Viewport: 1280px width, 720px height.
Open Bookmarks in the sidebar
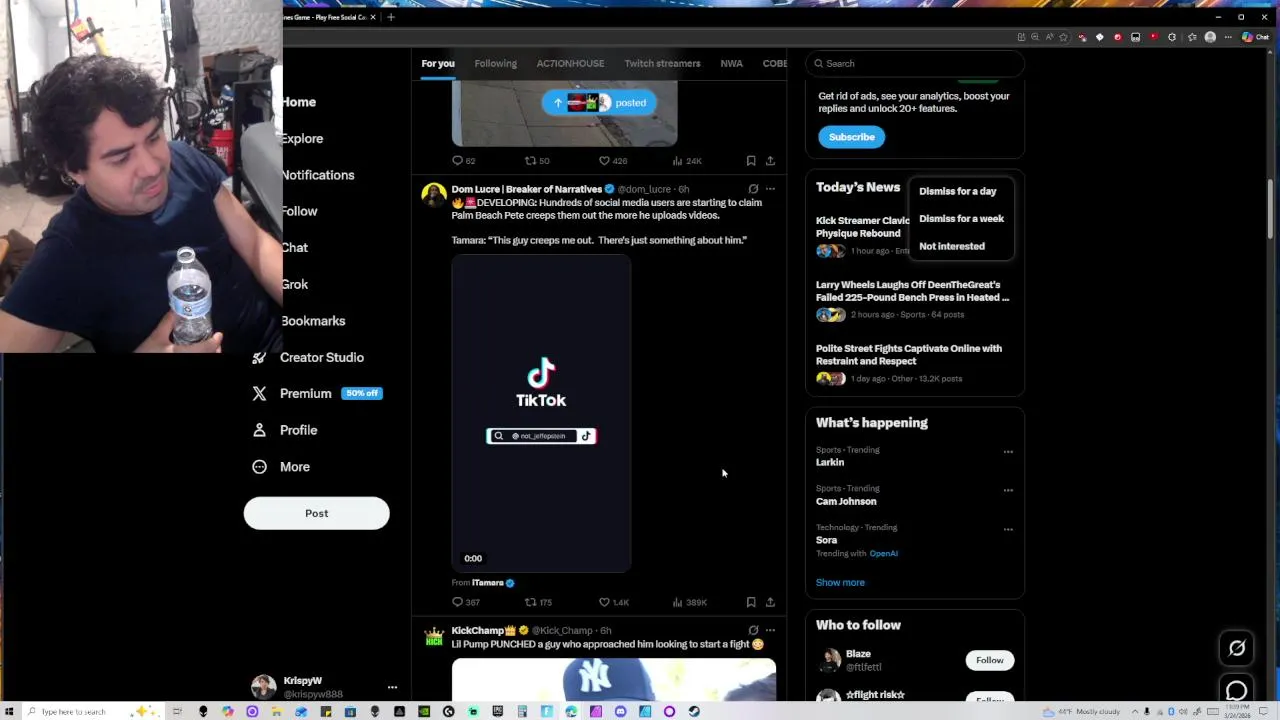pyautogui.click(x=313, y=321)
